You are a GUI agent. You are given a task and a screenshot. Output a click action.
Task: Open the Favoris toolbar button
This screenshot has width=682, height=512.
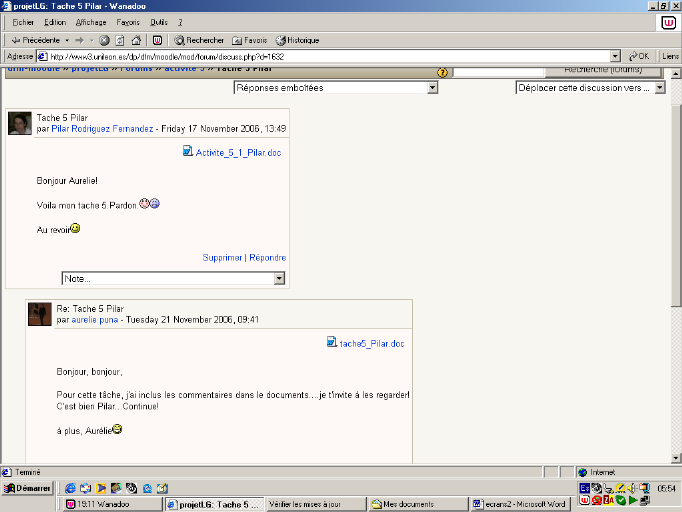pos(249,40)
